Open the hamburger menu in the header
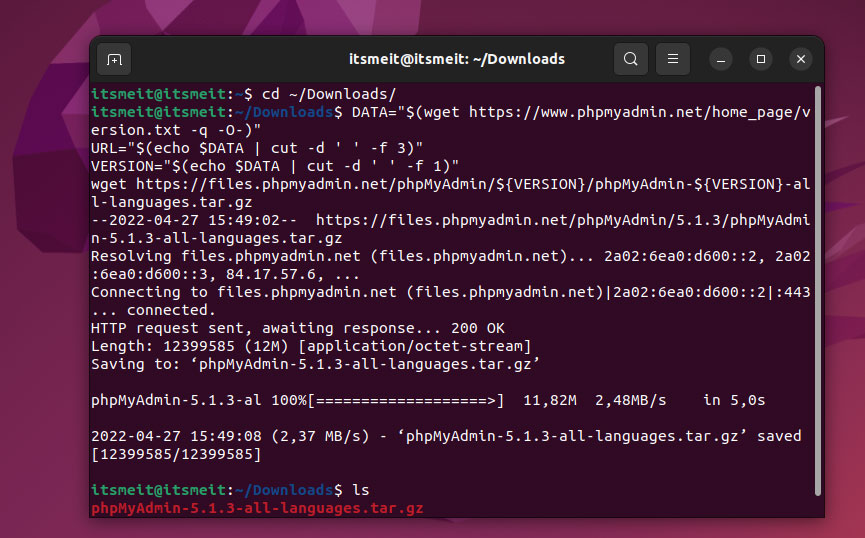The image size is (865, 538). (673, 59)
